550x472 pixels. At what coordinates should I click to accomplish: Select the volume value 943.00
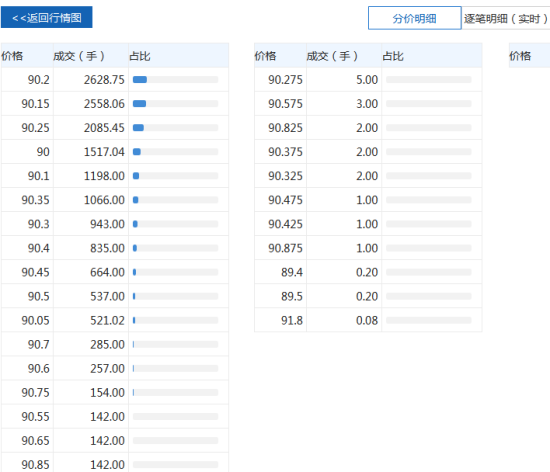(x=107, y=224)
